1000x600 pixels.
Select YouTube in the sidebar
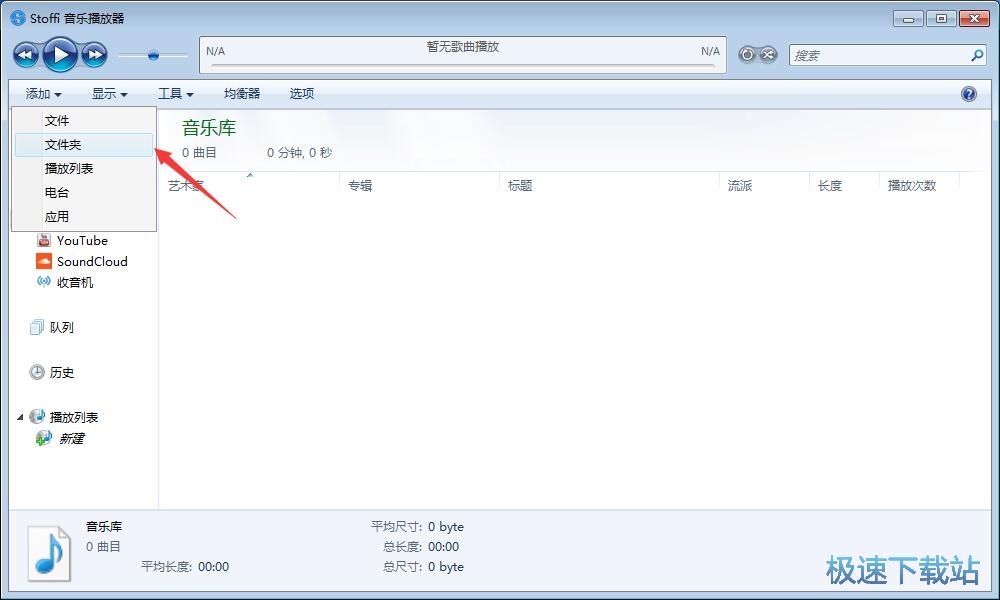coord(81,240)
